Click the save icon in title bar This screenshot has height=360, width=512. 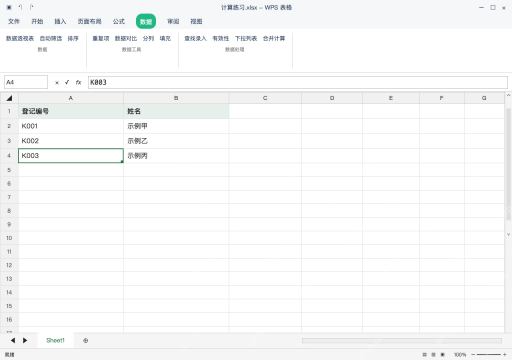click(9, 7)
